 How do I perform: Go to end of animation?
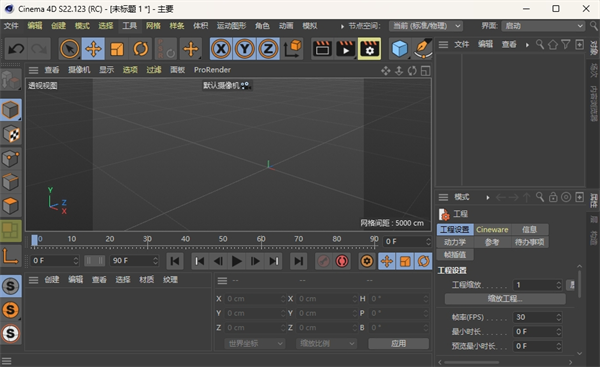coord(298,261)
